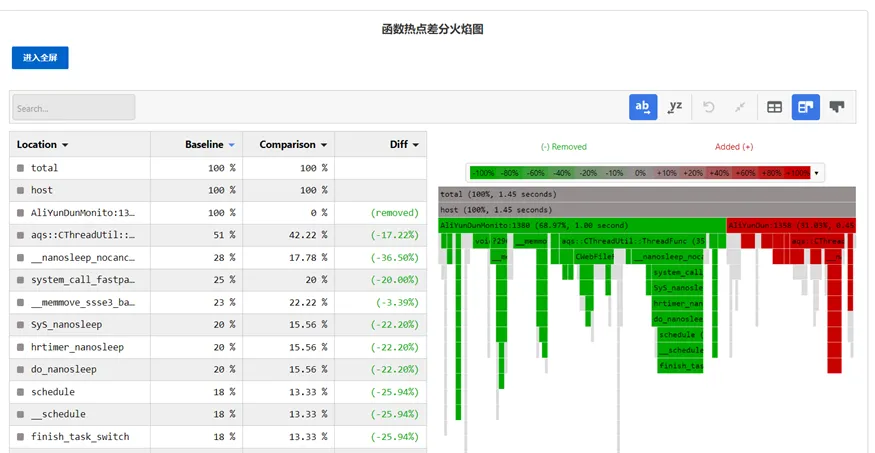875x453 pixels.
Task: Click green 'CWebFileH' flamegraph bar
Action: click(x=594, y=257)
